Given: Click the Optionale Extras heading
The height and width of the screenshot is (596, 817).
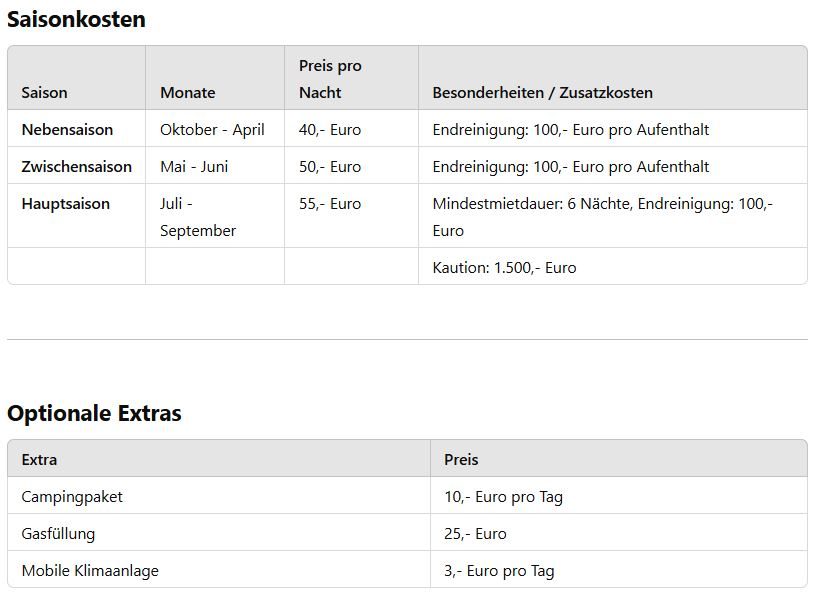Looking at the screenshot, I should [x=94, y=413].
